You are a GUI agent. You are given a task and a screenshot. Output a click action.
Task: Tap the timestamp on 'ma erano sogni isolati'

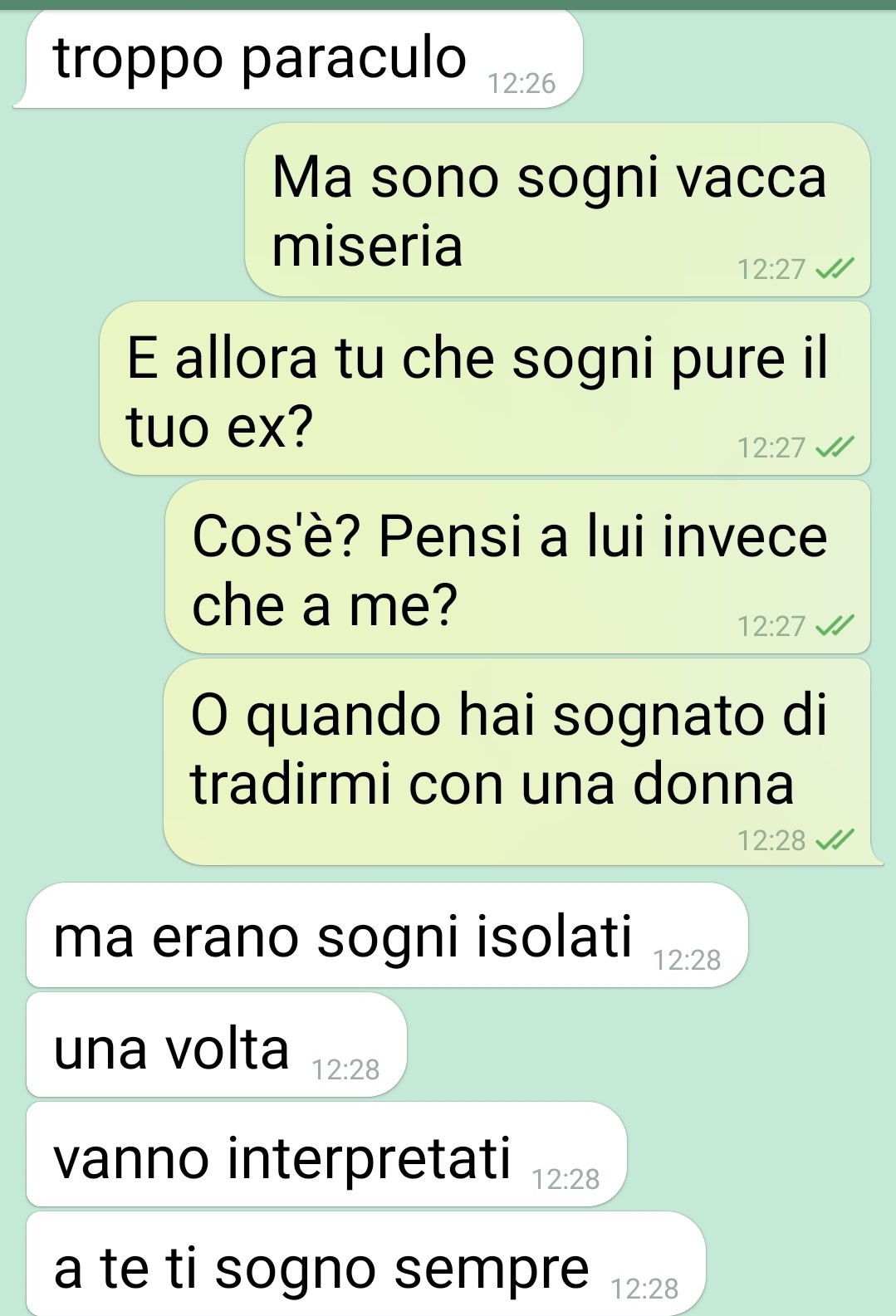click(687, 960)
